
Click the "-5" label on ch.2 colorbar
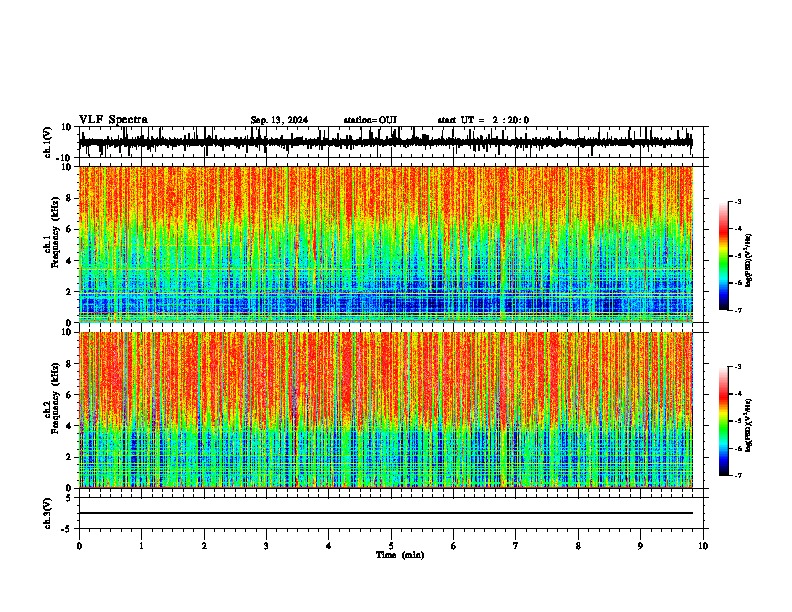738,421
